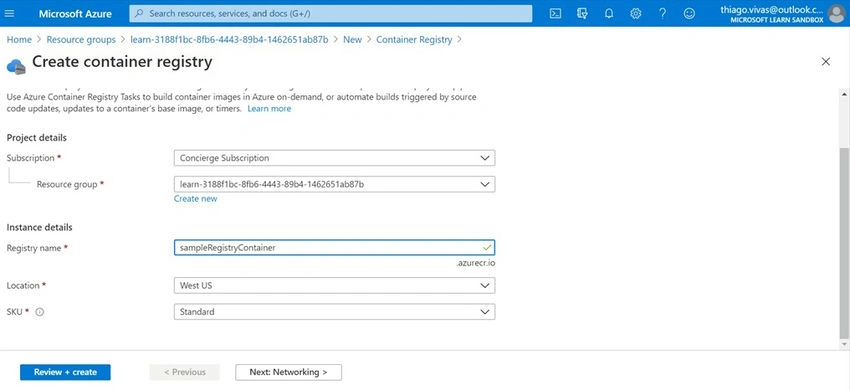Click Review + create button

pyautogui.click(x=65, y=372)
